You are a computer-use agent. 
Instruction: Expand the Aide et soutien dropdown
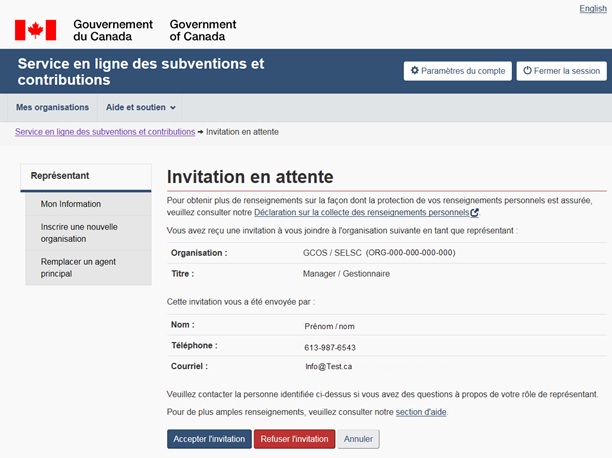tap(140, 108)
